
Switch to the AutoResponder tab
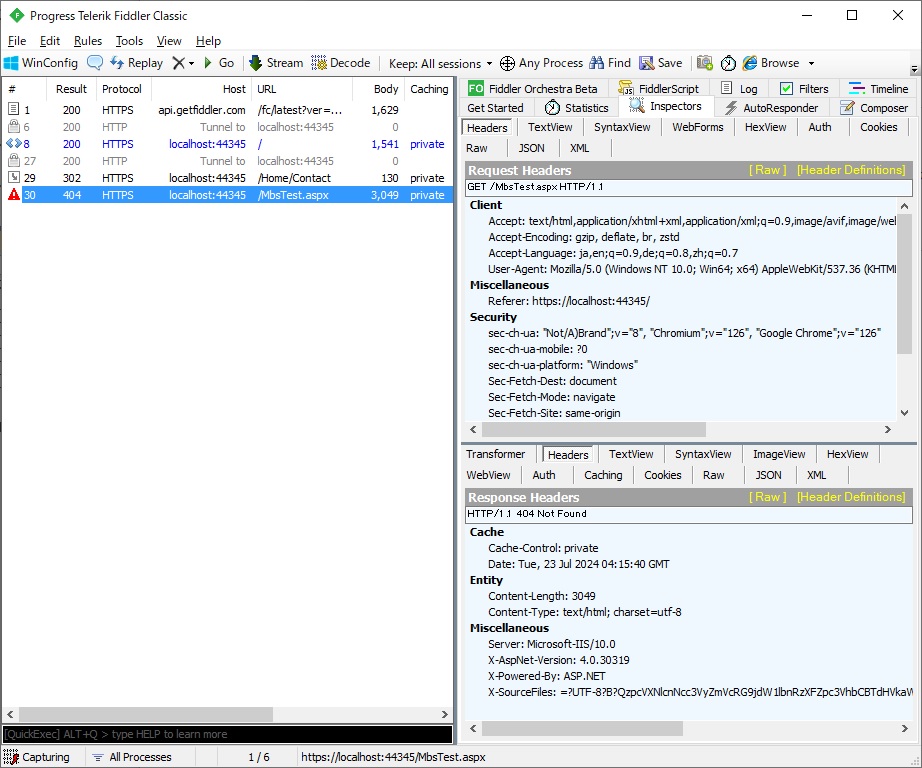click(771, 108)
